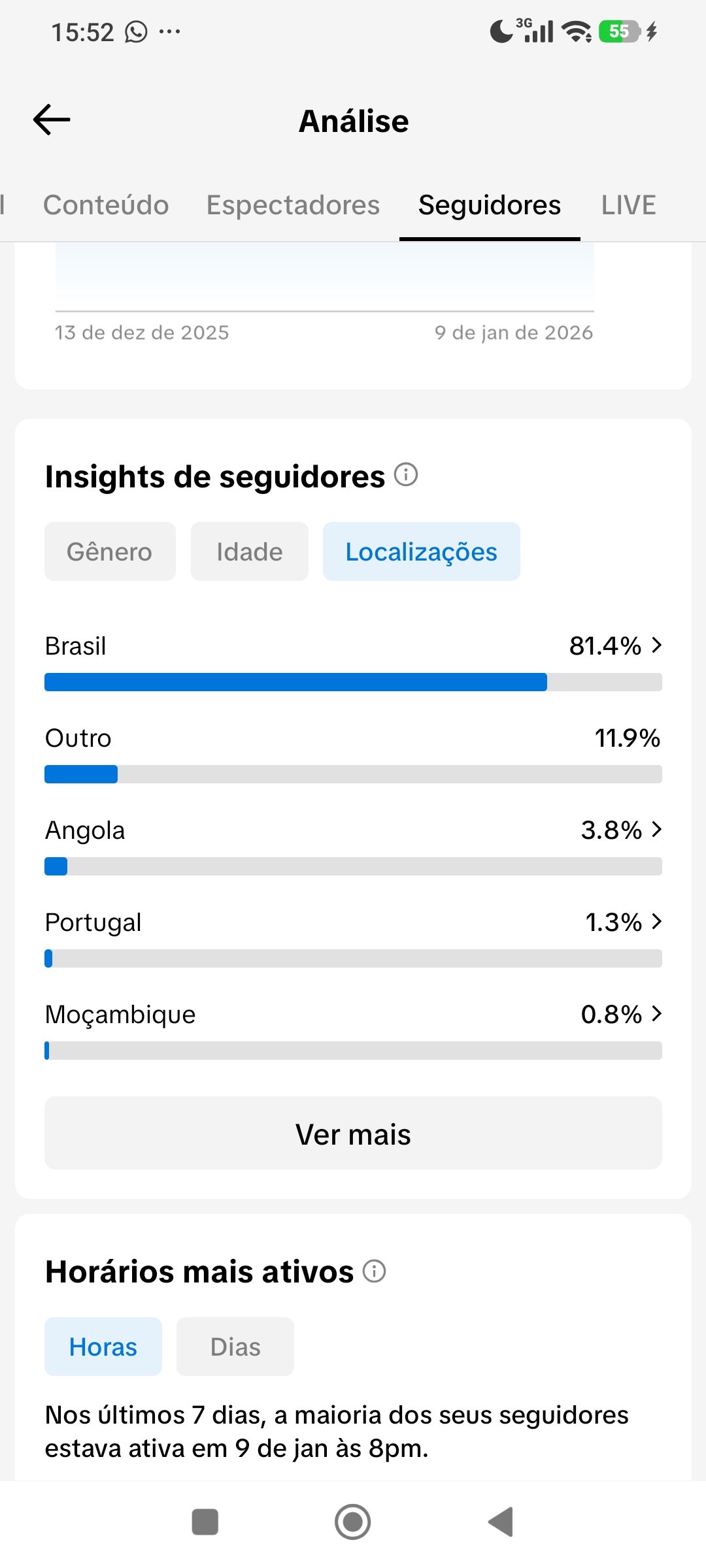This screenshot has width=706, height=1568.
Task: Tap info icon next to Horários mais ativos
Action: point(375,1271)
